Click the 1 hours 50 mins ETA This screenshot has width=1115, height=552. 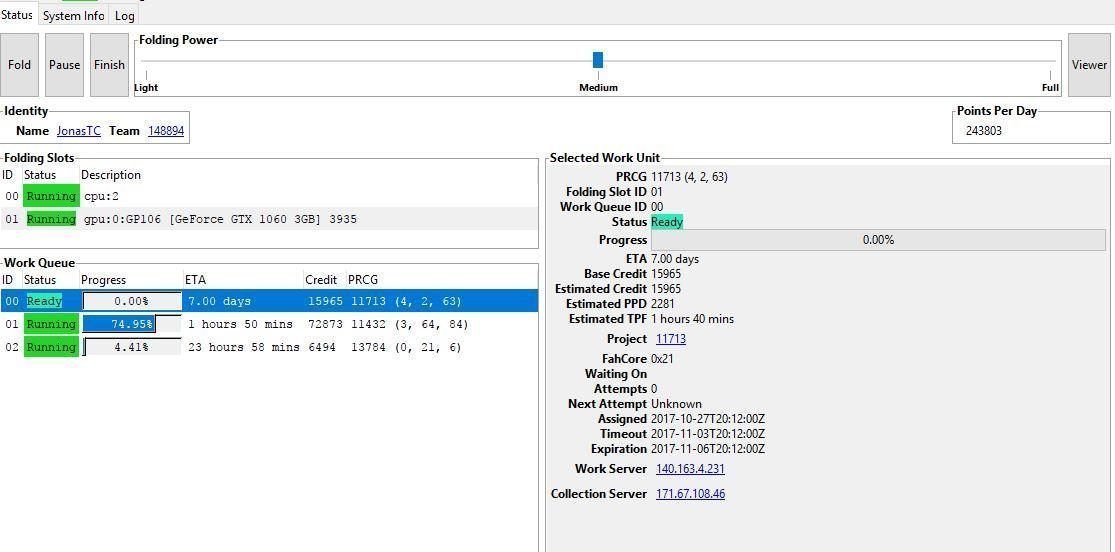click(x=240, y=324)
